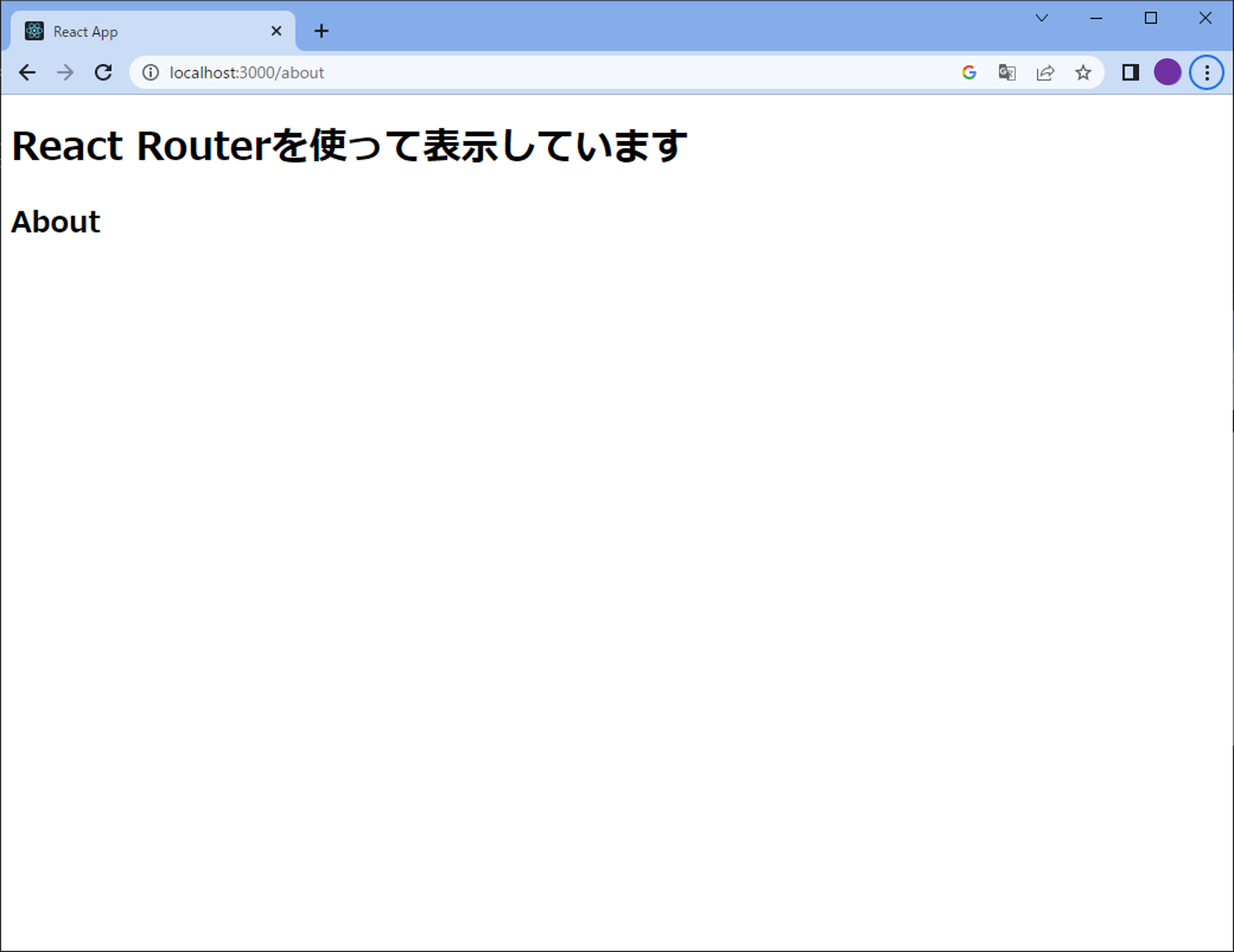The height and width of the screenshot is (952, 1234).
Task: Click the forward navigation arrow
Action: [x=65, y=73]
